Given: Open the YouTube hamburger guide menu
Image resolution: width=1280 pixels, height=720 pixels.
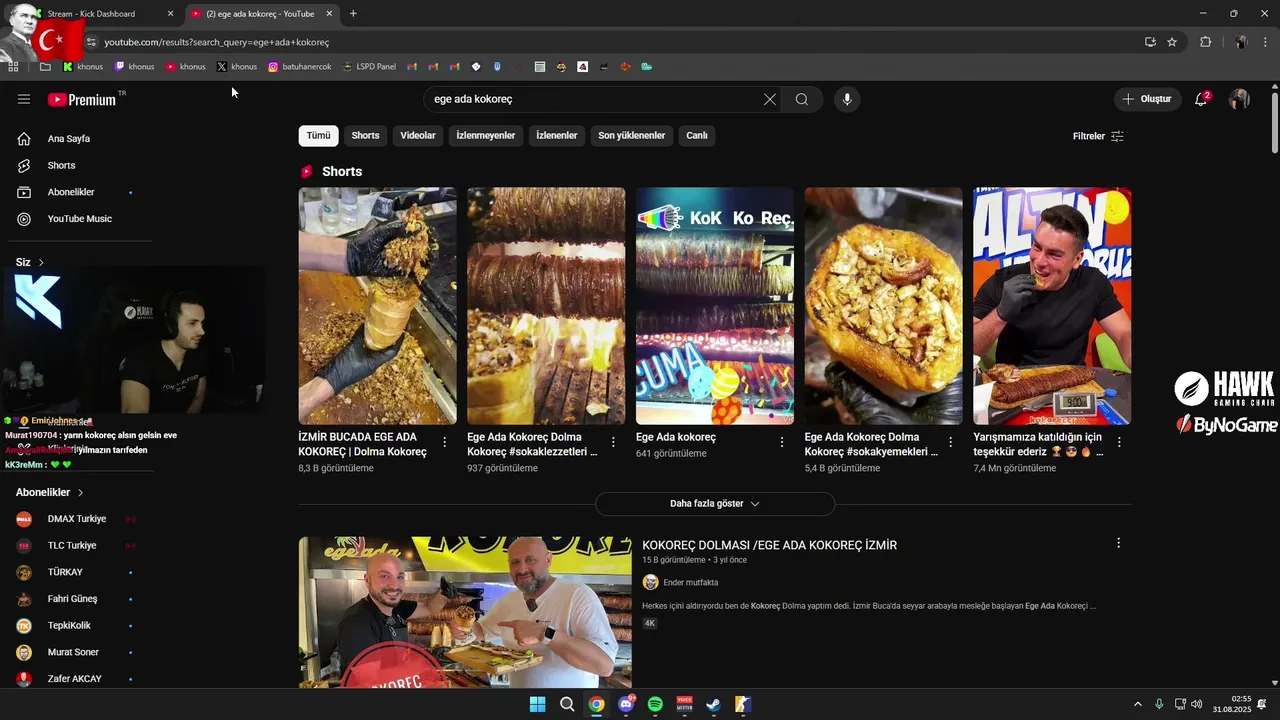Looking at the screenshot, I should point(24,99).
